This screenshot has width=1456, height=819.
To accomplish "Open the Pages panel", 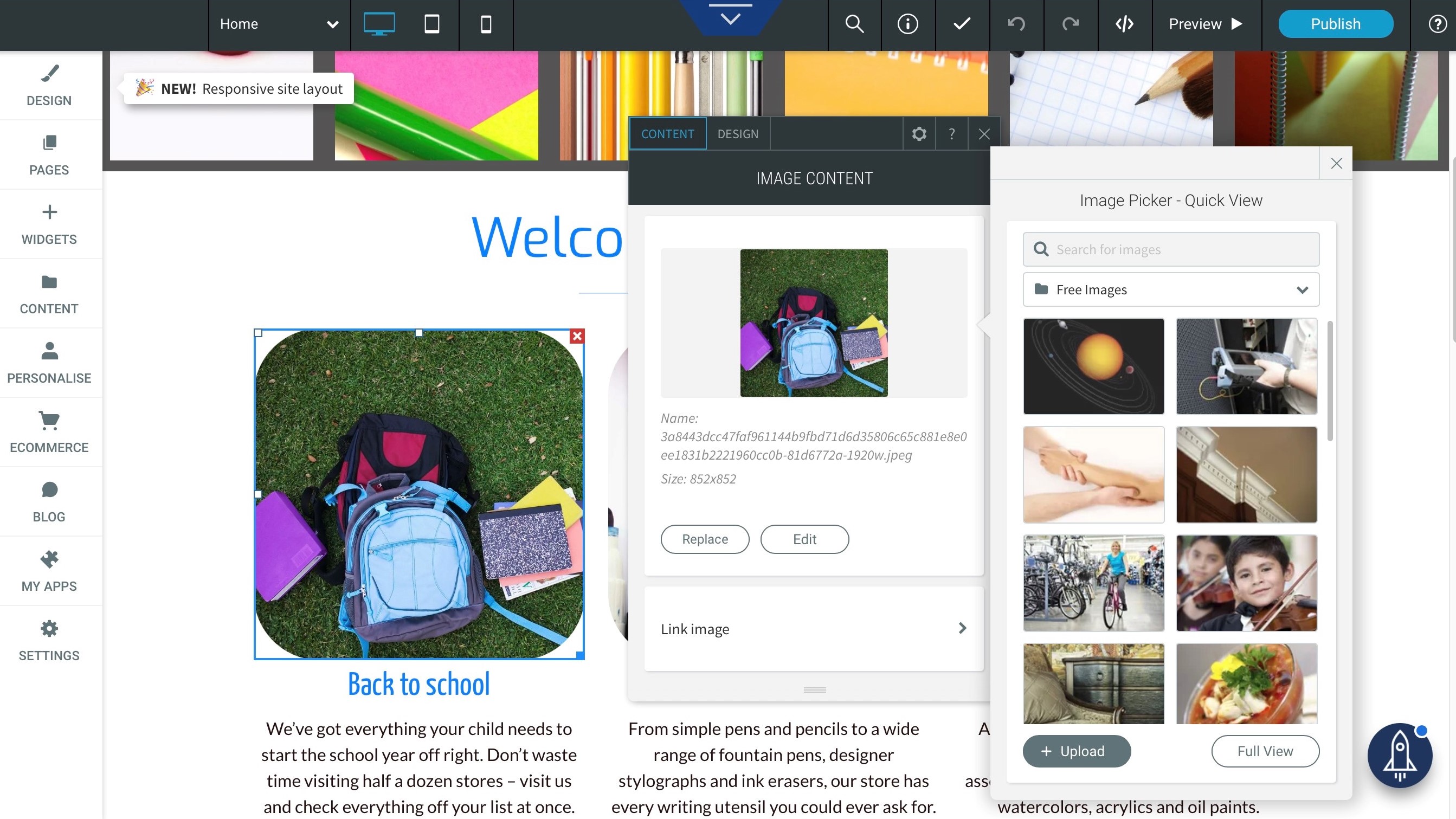I will click(48, 155).
